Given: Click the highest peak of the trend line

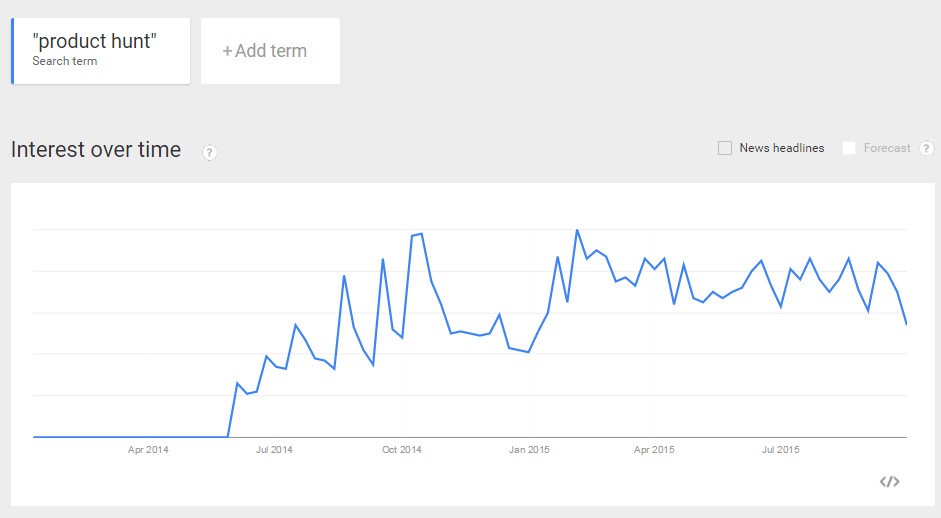Looking at the screenshot, I should (577, 230).
